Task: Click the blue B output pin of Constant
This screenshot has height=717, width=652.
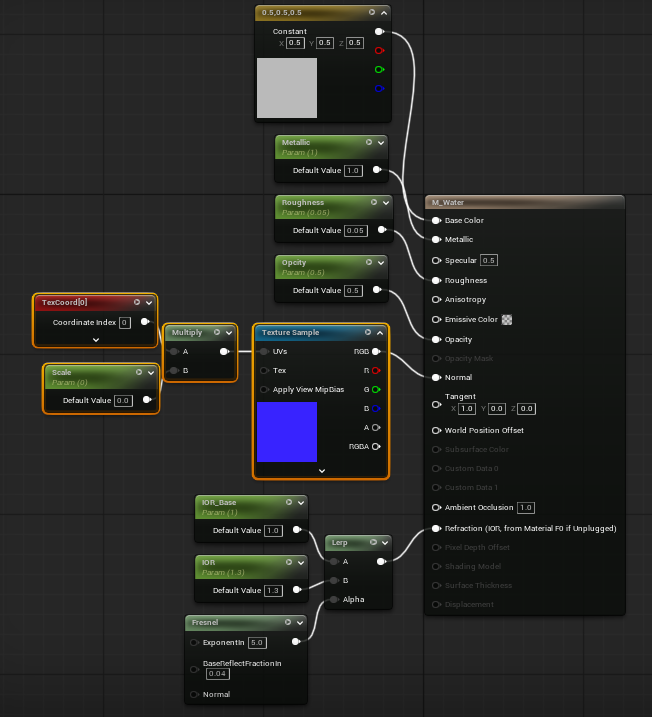Action: click(379, 89)
